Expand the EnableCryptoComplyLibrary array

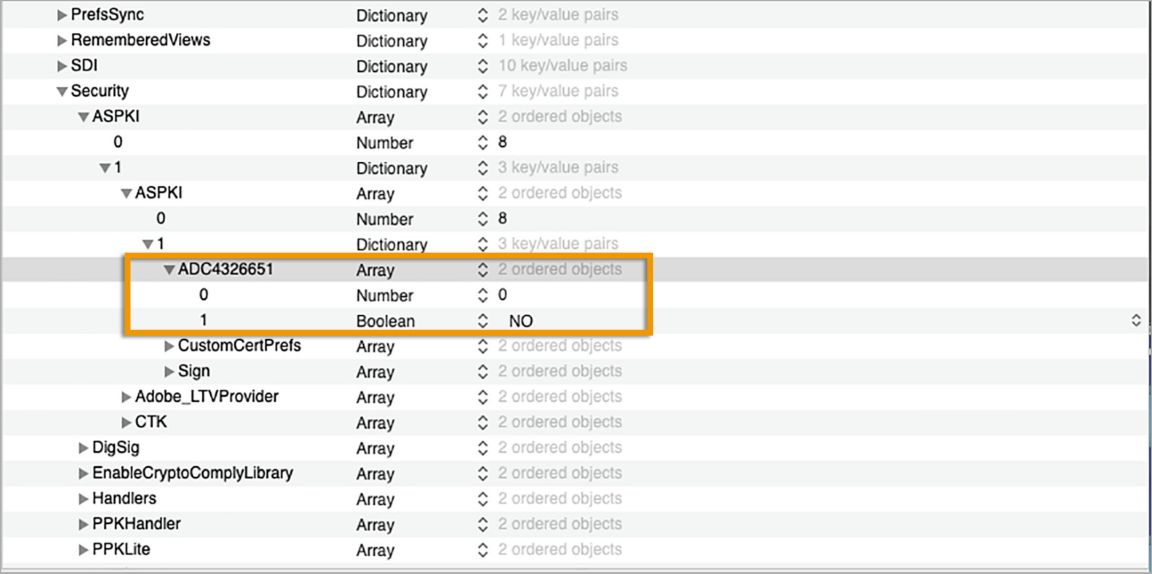pos(84,473)
